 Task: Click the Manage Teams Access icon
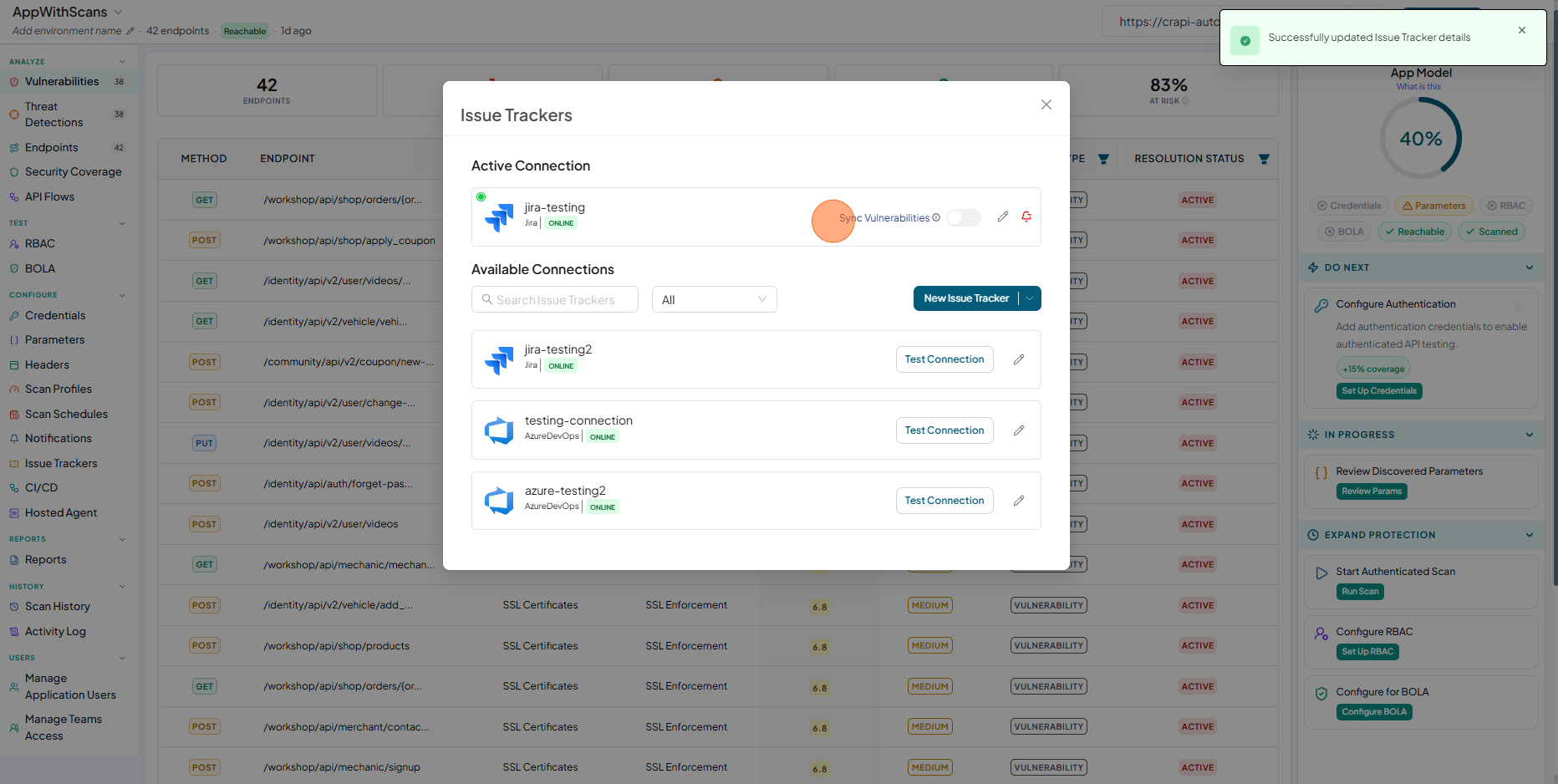coord(14,728)
